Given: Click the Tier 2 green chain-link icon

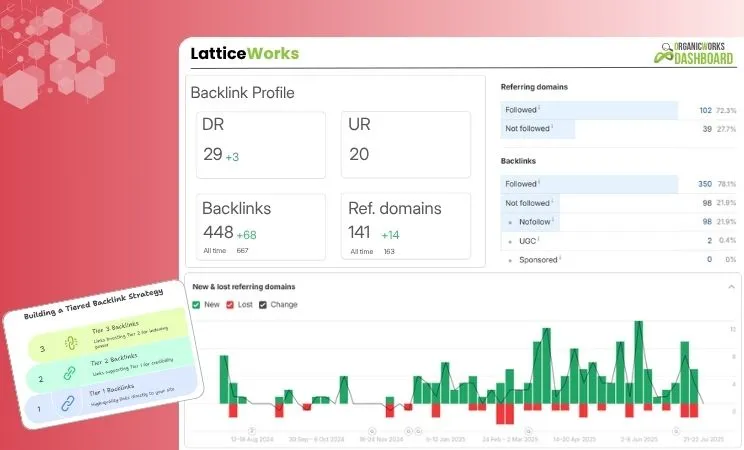Looking at the screenshot, I should tap(70, 373).
